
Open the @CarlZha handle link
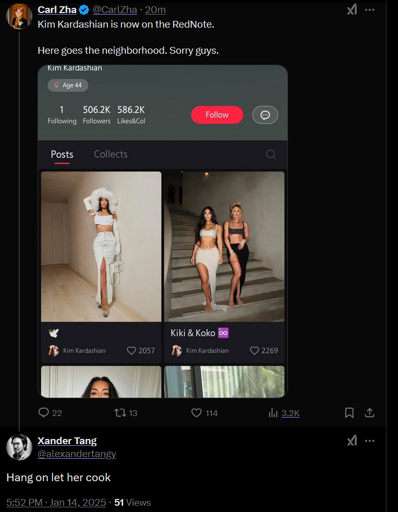coord(115,10)
